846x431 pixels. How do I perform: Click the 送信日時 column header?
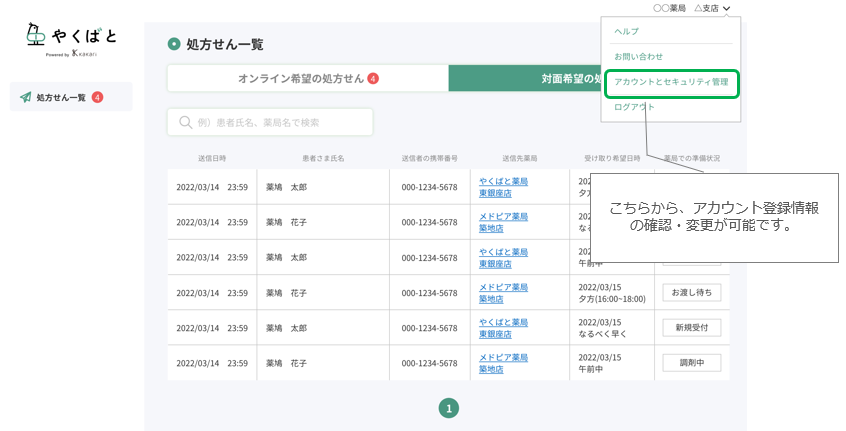coord(212,158)
